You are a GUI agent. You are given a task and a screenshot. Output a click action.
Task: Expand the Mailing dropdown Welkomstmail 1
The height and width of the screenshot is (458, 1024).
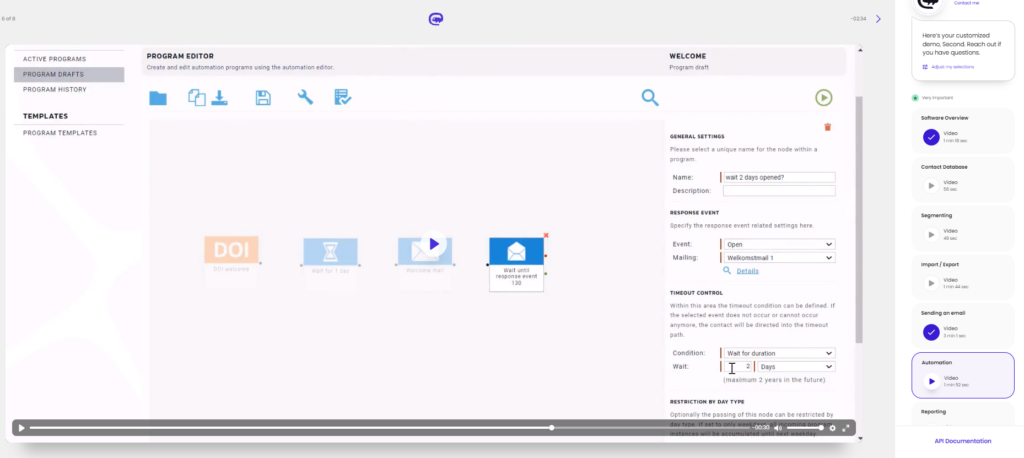[x=778, y=258]
